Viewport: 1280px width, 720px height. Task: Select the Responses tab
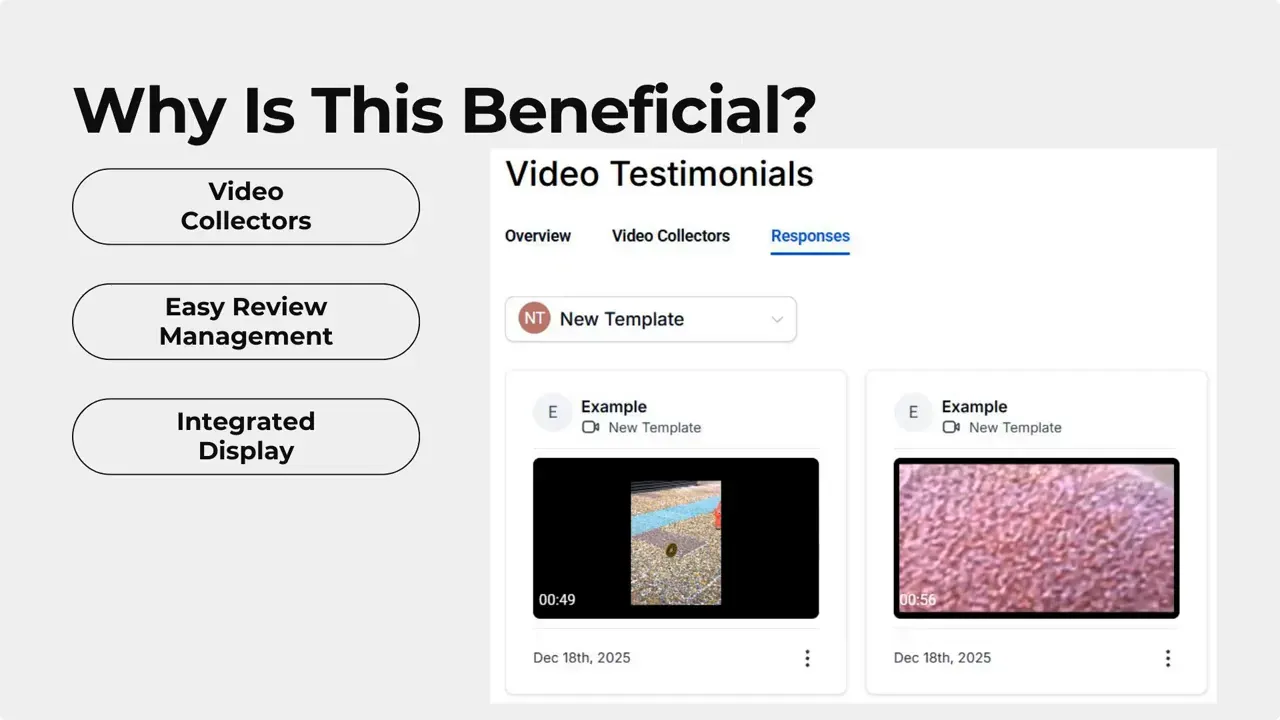coord(810,236)
